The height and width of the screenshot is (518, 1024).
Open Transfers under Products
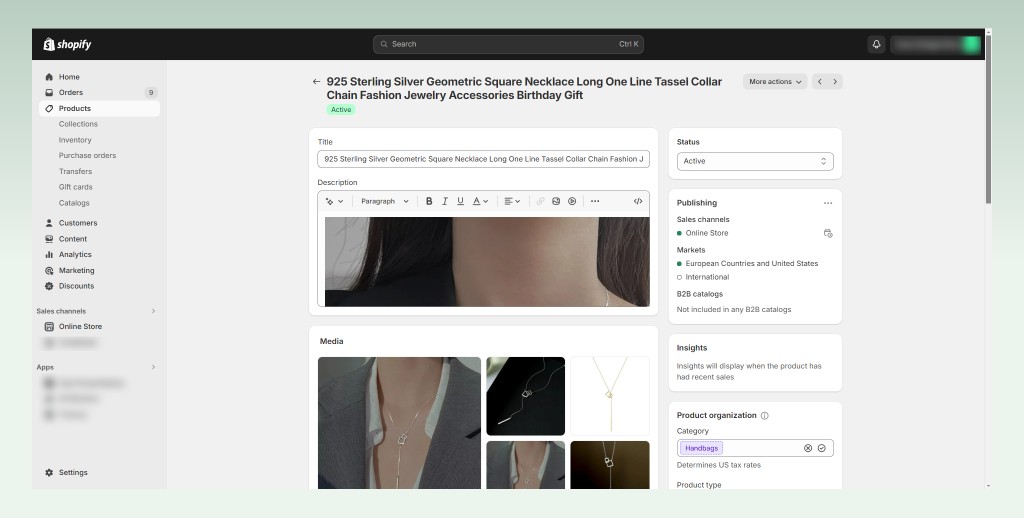click(75, 171)
